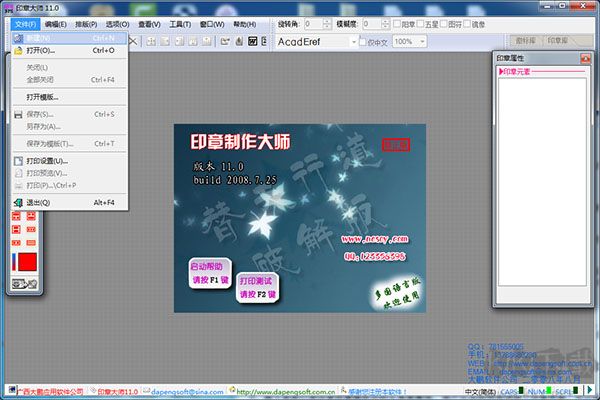Open 打开模板 (Open Template) menu entry

42,97
